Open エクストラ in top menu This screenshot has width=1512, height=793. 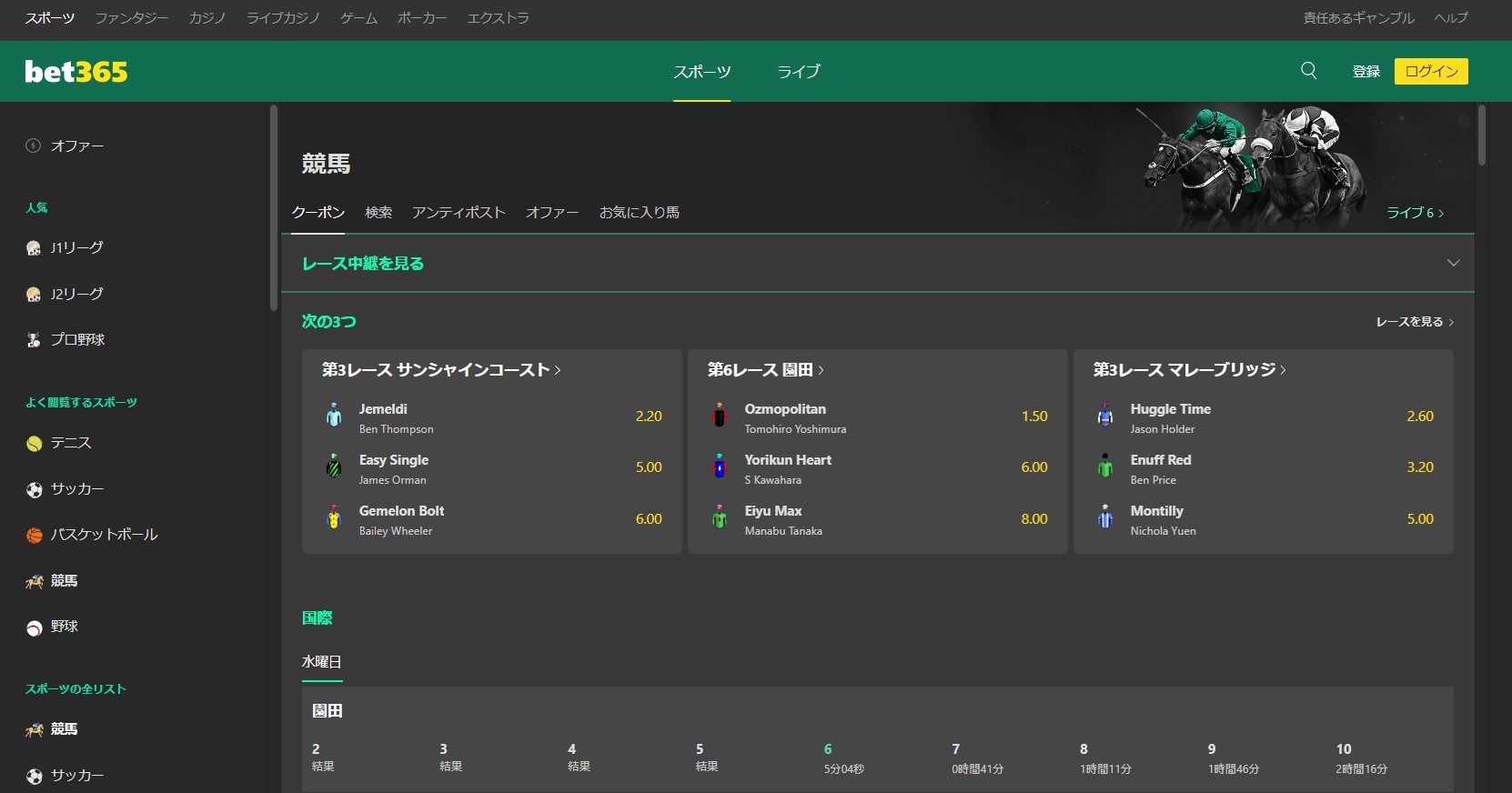coord(498,18)
